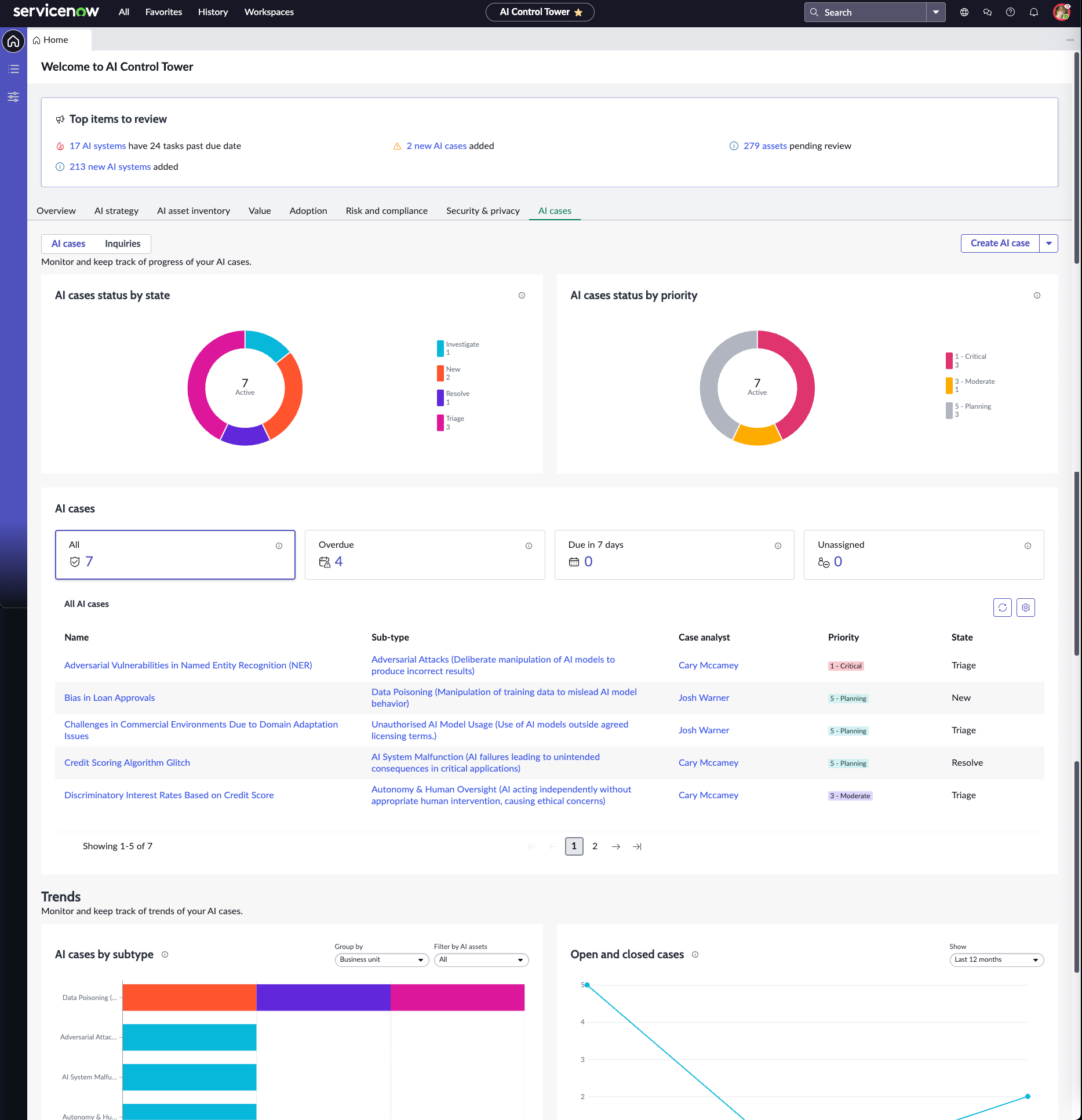Open the 17 AI systems link

[97, 146]
